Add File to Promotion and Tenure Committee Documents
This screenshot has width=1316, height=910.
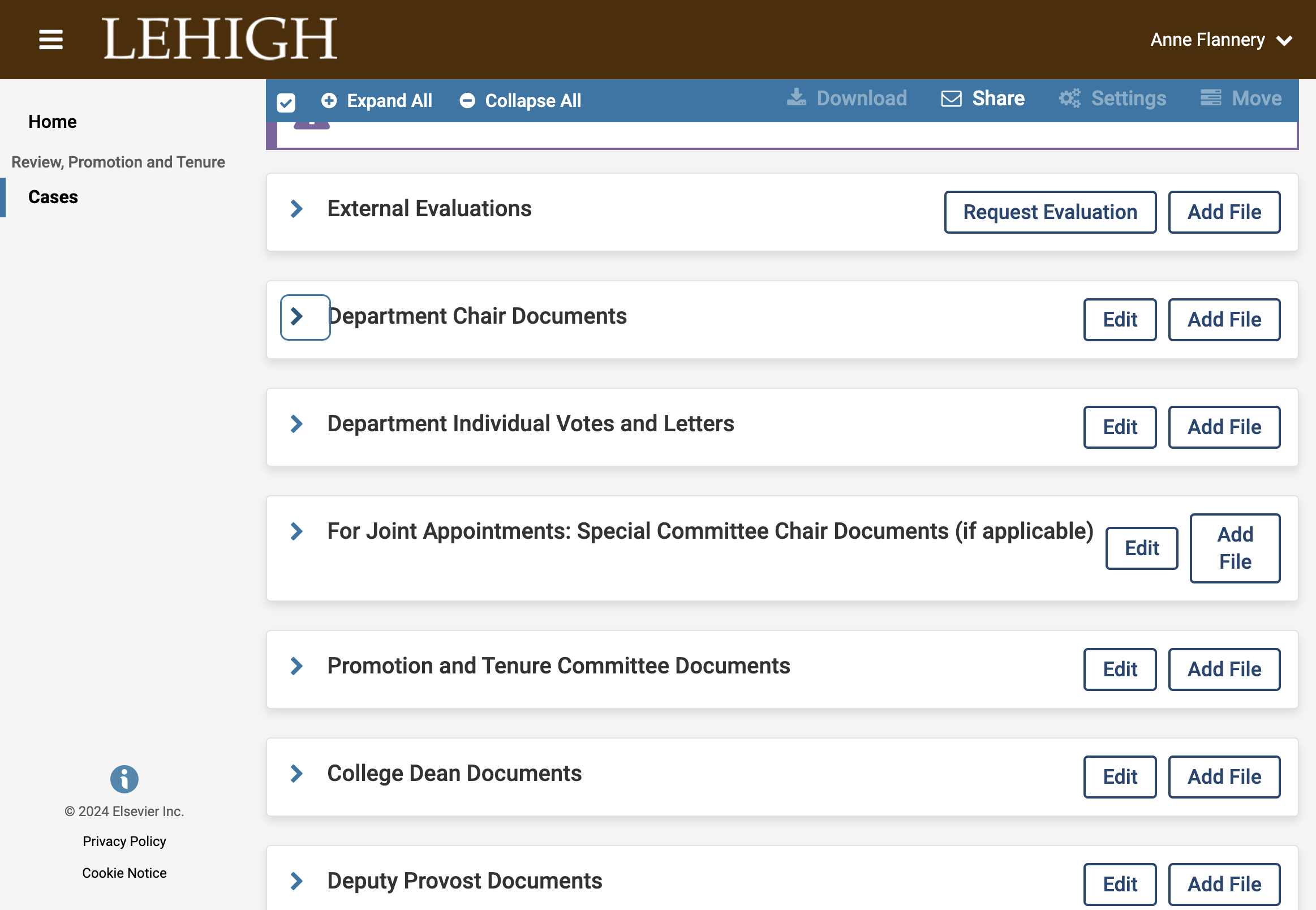pyautogui.click(x=1224, y=669)
